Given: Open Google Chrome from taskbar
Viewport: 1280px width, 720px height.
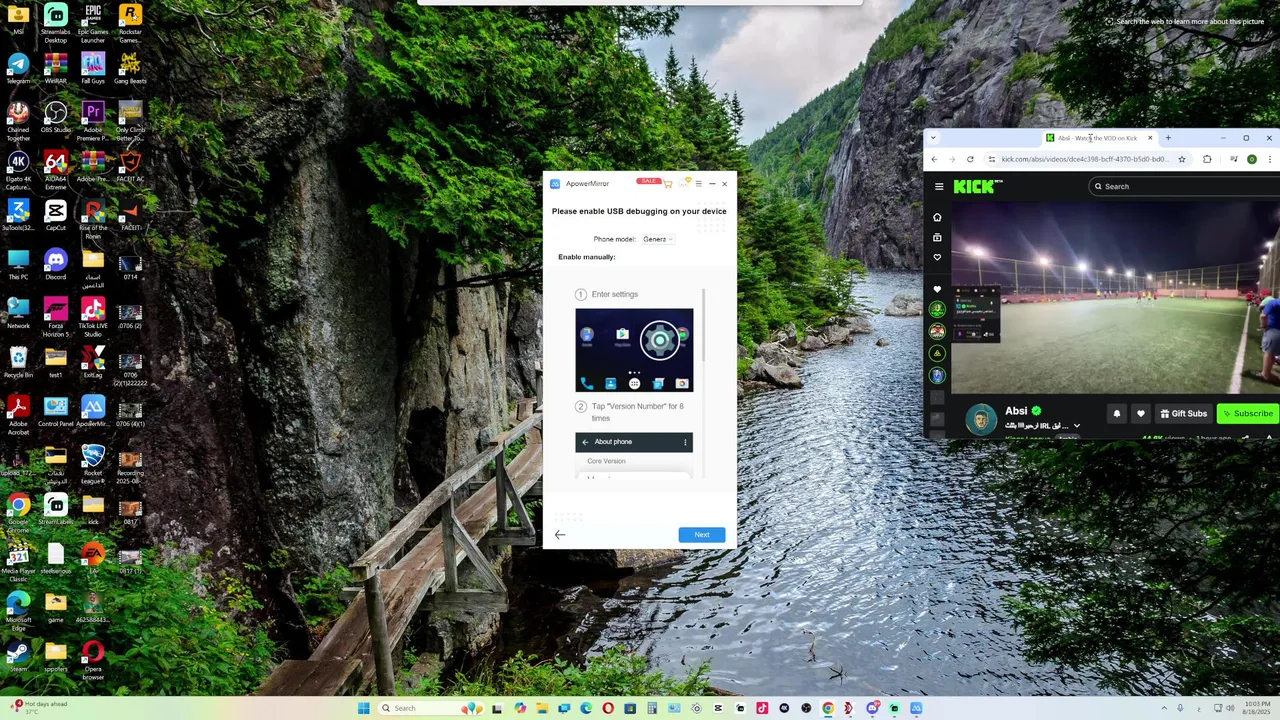Looking at the screenshot, I should click(828, 708).
